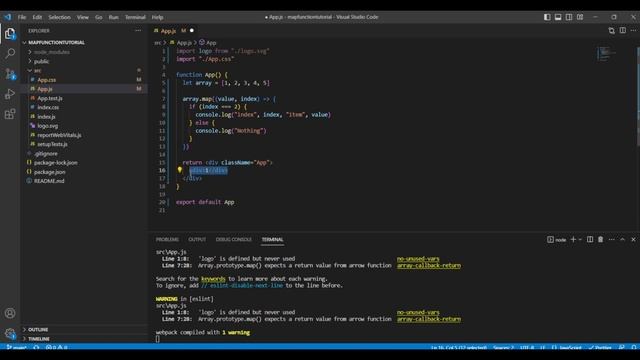Open index.css in the explorer
Viewport: 640px width, 360px height.
48,107
